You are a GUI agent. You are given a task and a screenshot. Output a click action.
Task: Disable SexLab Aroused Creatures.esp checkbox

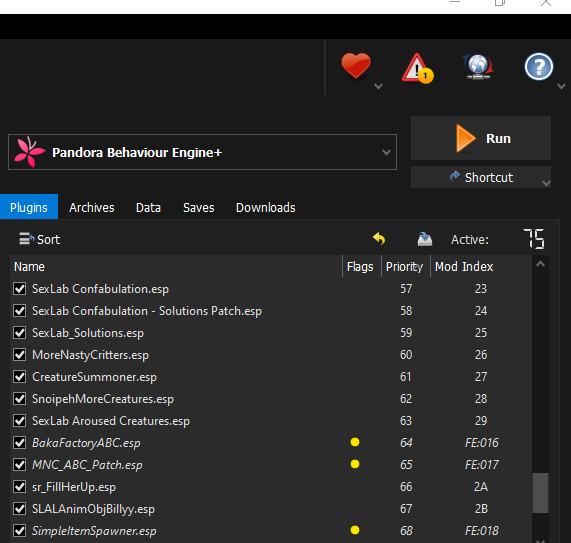[x=19, y=421]
